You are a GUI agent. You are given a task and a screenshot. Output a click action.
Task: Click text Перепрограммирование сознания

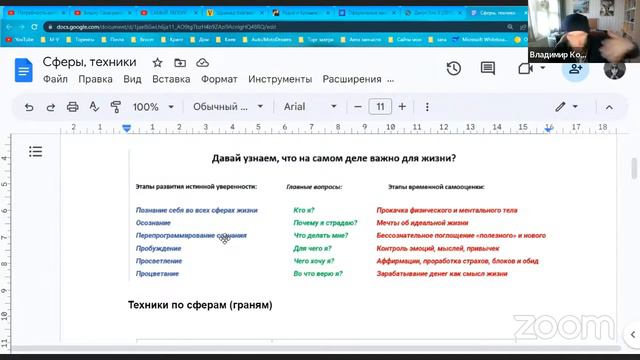pos(191,236)
